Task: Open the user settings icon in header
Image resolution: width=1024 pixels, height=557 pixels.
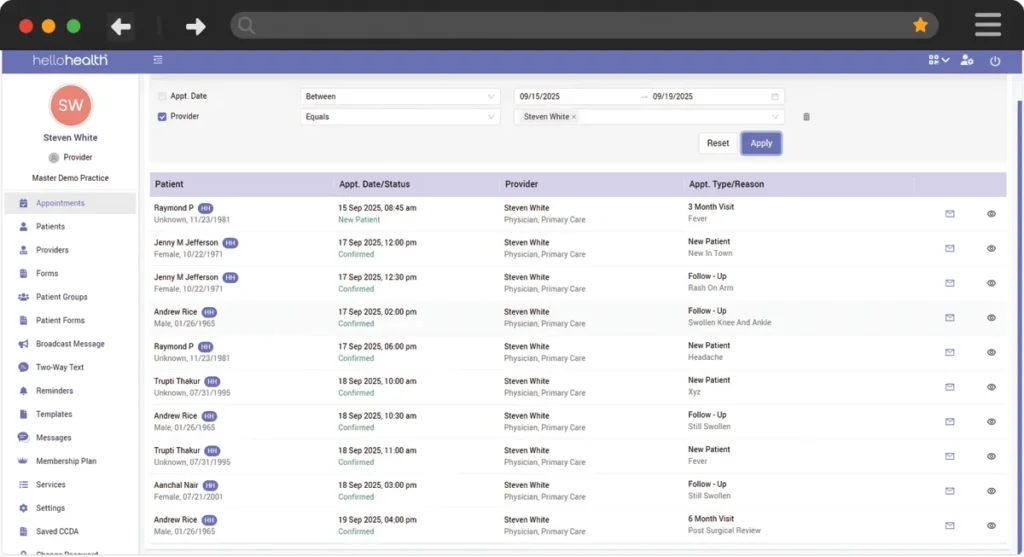Action: tap(966, 61)
